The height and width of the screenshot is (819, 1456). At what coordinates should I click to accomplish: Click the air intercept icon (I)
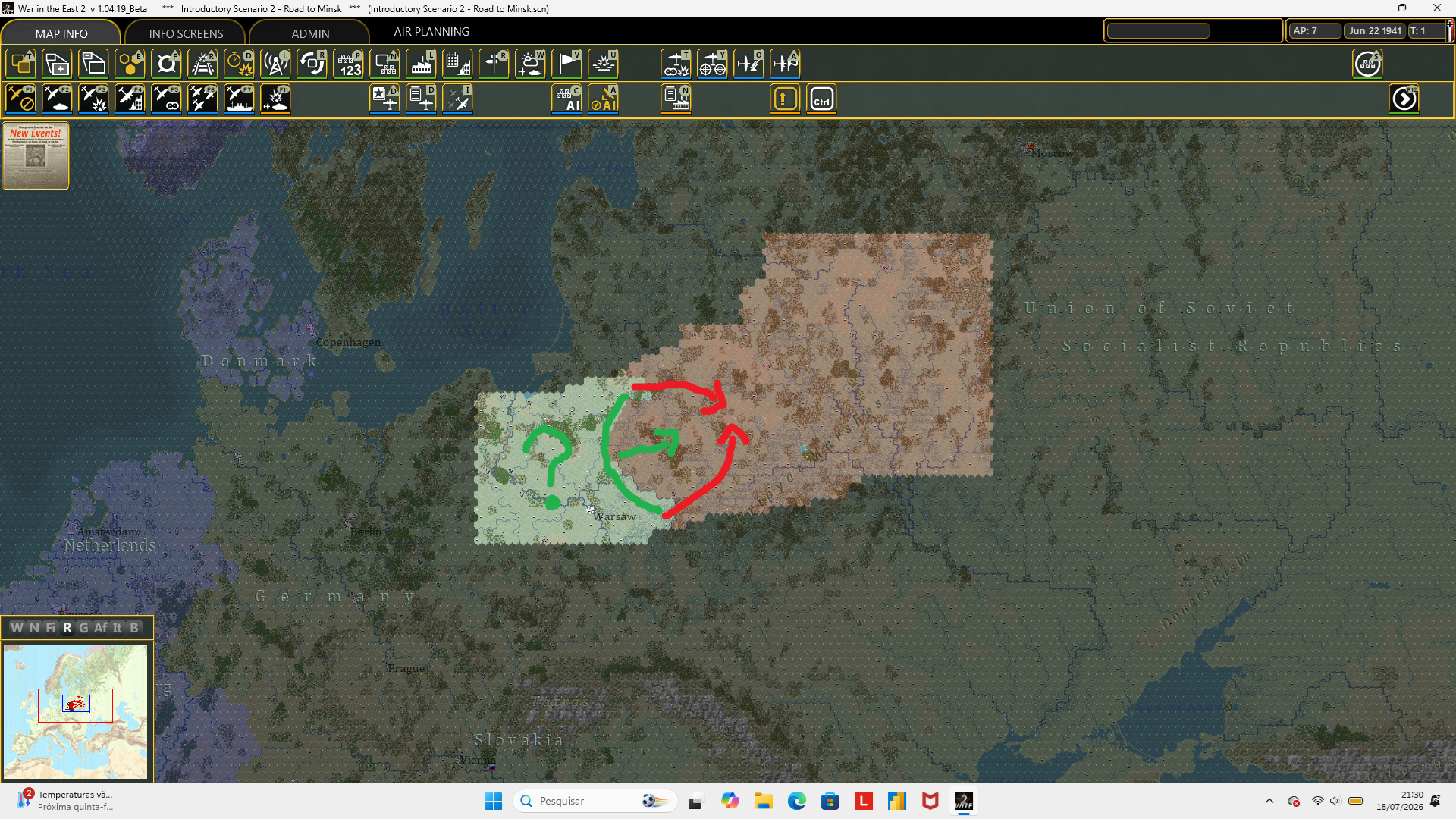tap(458, 99)
